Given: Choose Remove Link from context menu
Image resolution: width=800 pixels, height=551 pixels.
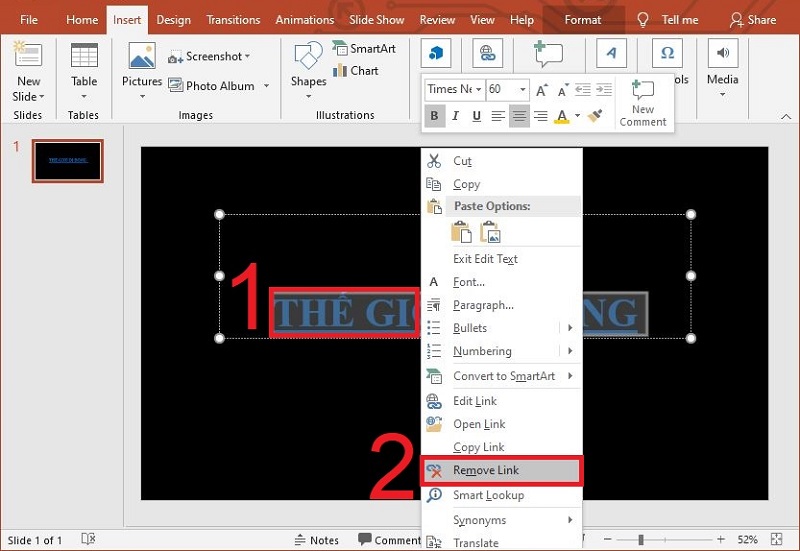Looking at the screenshot, I should (502, 470).
